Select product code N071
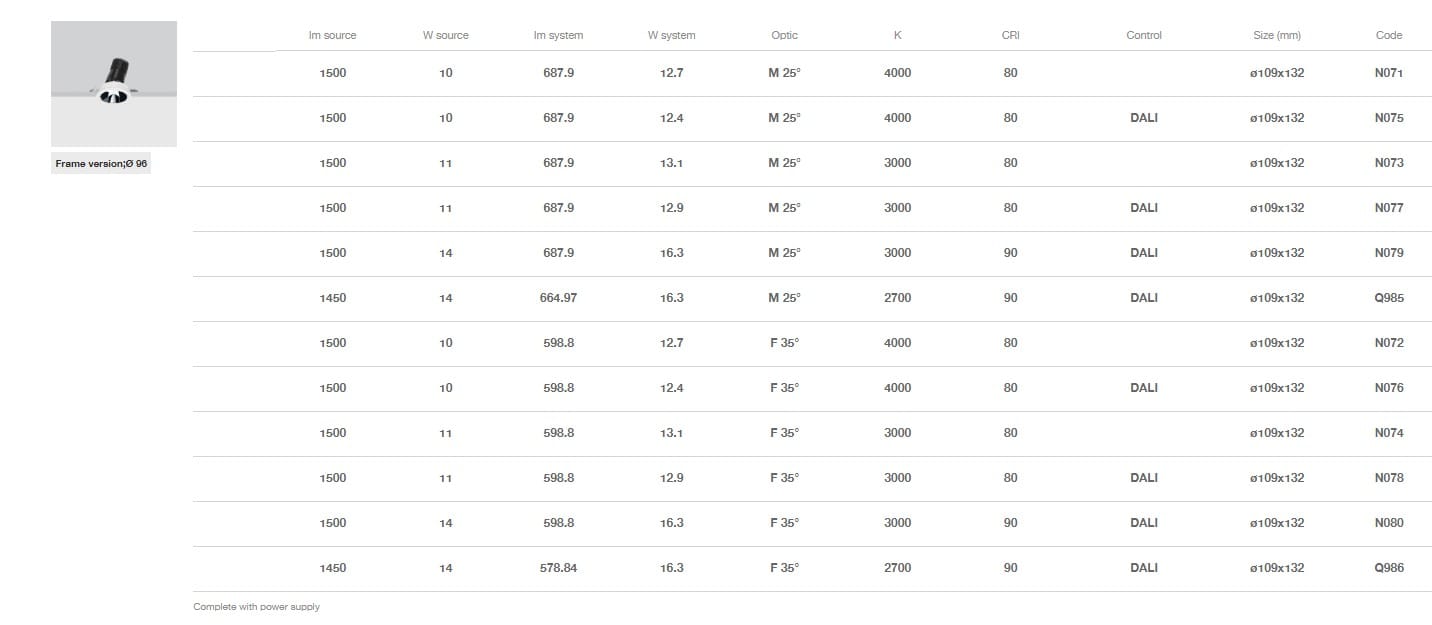Image resolution: width=1432 pixels, height=625 pixels. [x=1389, y=73]
